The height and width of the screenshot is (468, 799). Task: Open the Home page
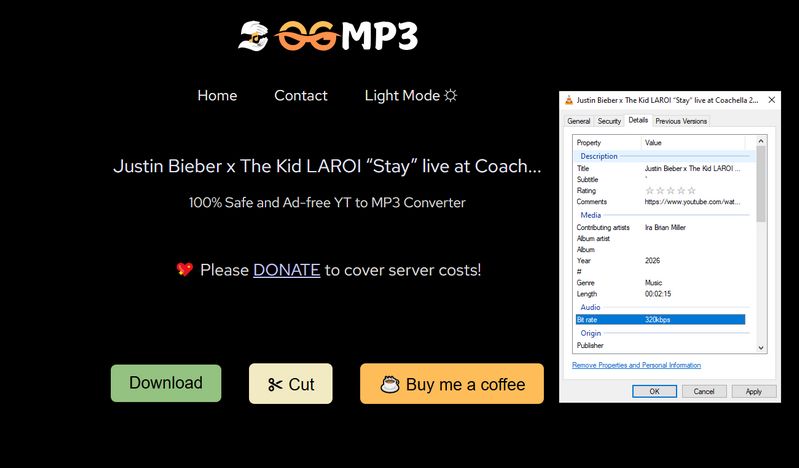217,95
